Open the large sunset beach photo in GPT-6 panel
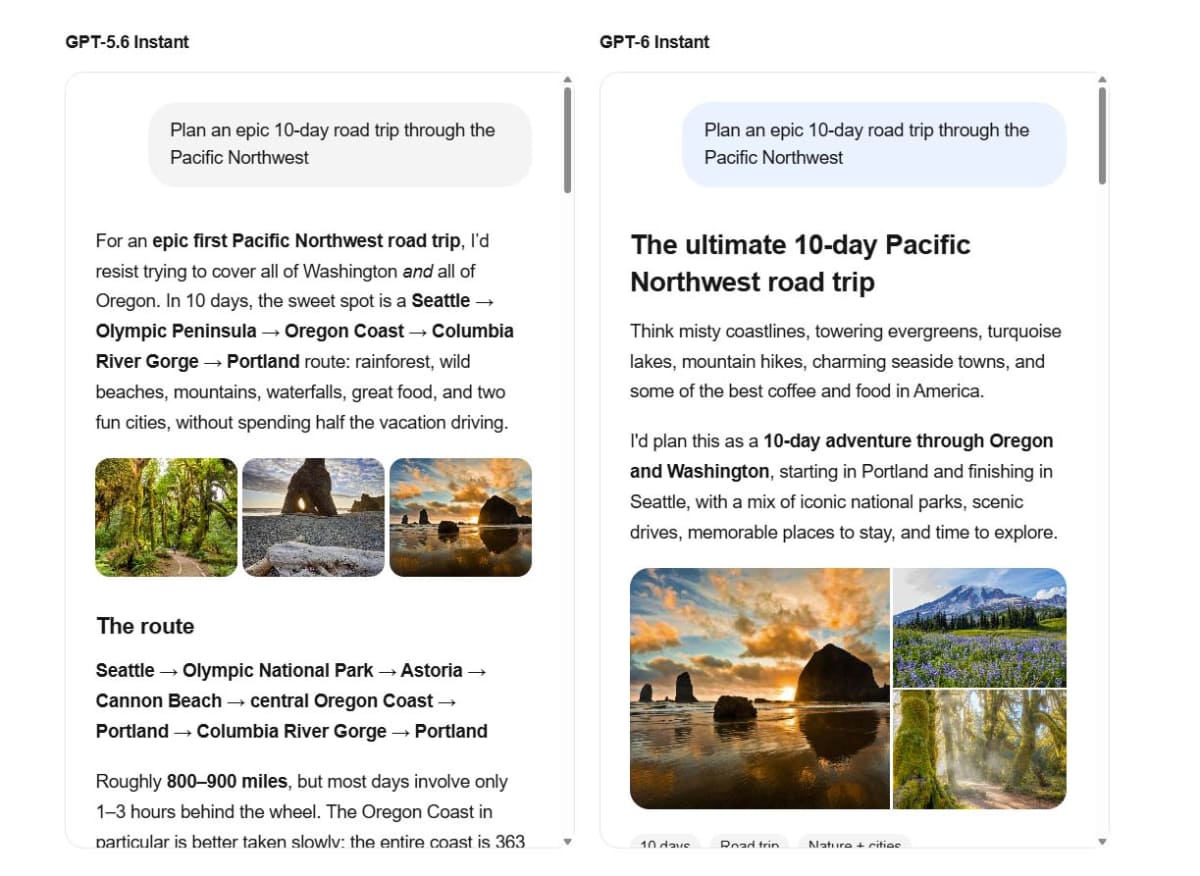 (760, 688)
